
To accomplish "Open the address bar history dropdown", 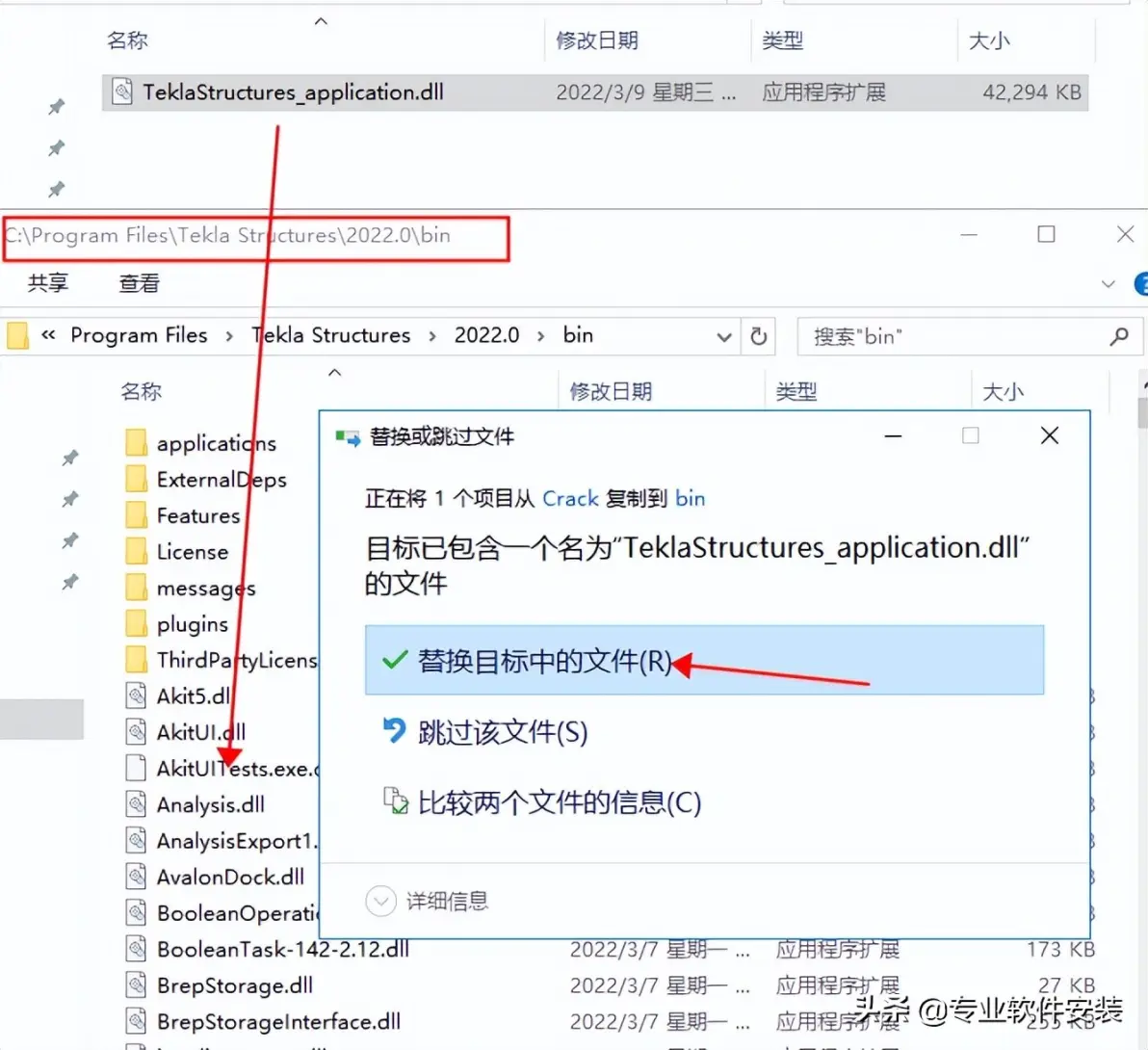I will tap(723, 337).
